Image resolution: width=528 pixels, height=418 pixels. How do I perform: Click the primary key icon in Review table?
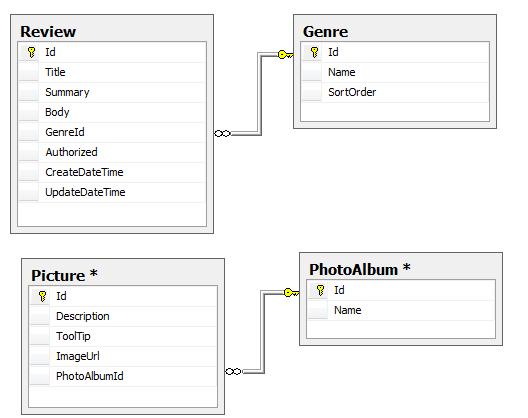tap(31, 52)
